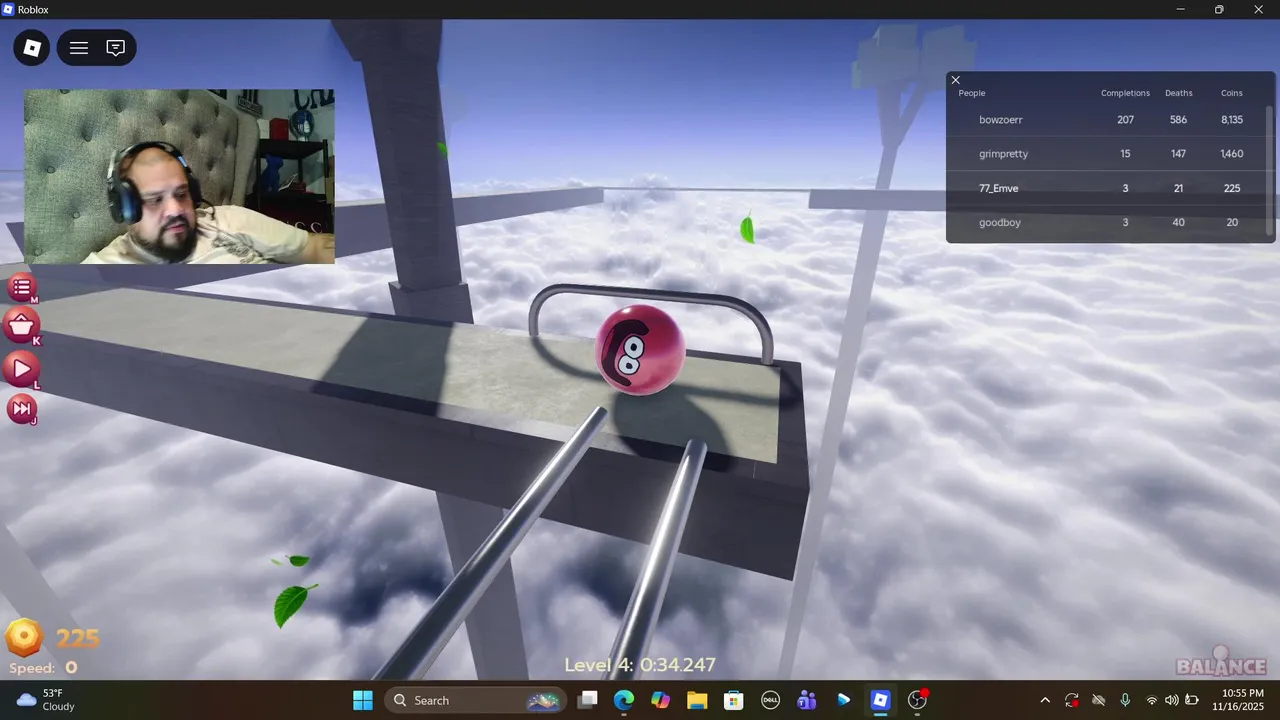This screenshot has width=1280, height=720.
Task: Select player 77_Emve in the leaderboard
Action: coord(998,188)
